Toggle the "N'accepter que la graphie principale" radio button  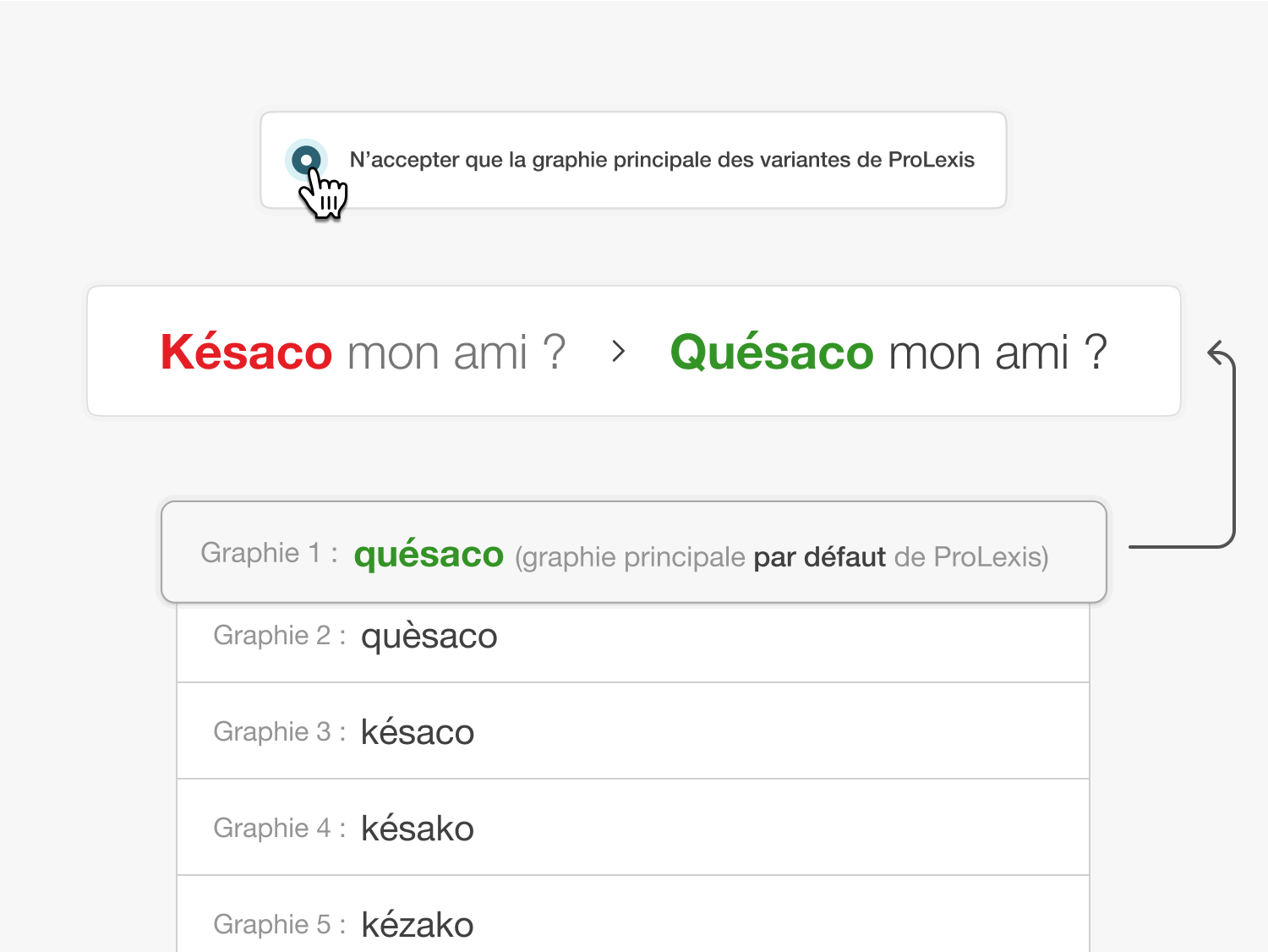click(306, 159)
